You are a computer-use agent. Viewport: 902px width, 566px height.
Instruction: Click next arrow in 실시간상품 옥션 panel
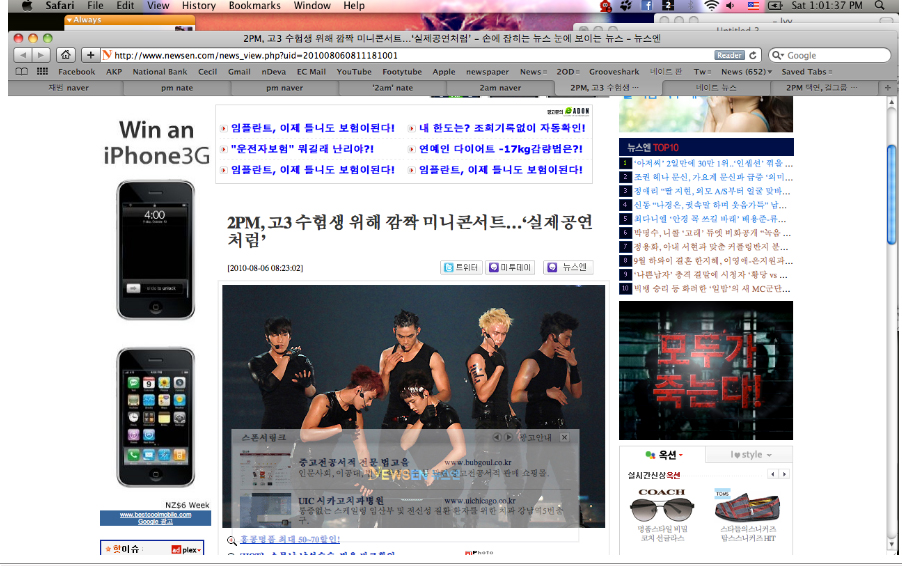coord(784,474)
